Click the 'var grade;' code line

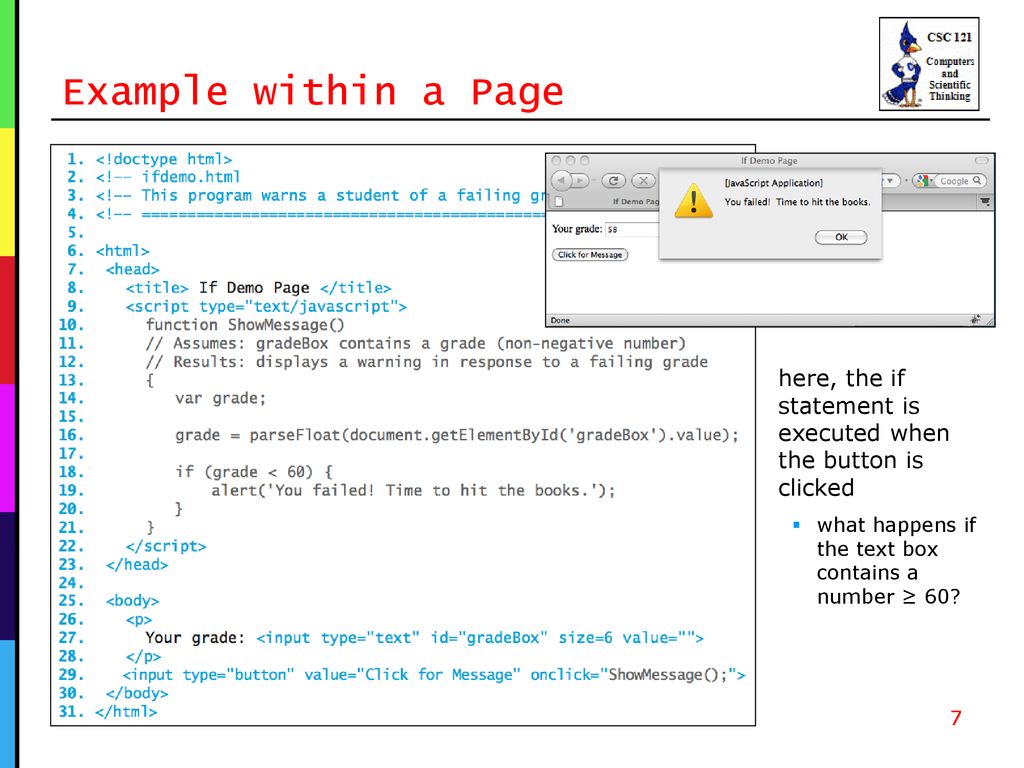(221, 398)
